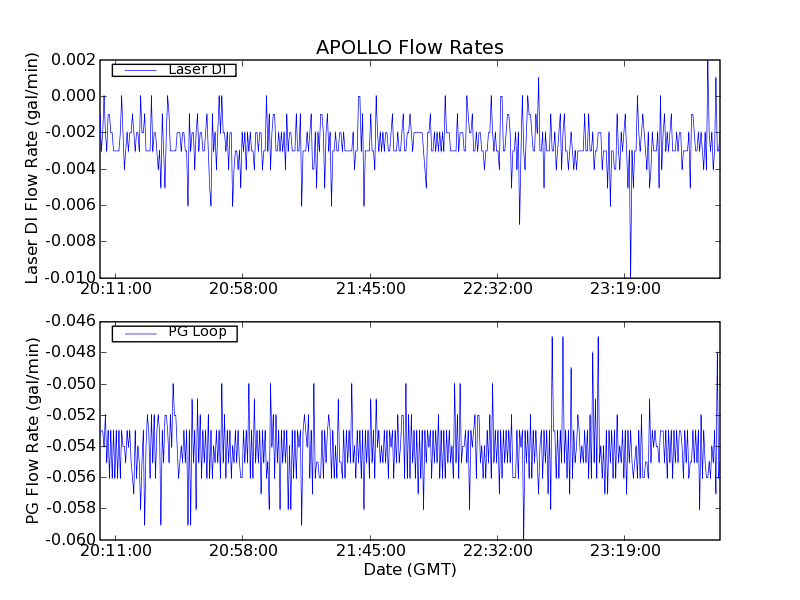Click 21:45:00 under the PG Loop plot
The image size is (800, 600).
click(371, 551)
